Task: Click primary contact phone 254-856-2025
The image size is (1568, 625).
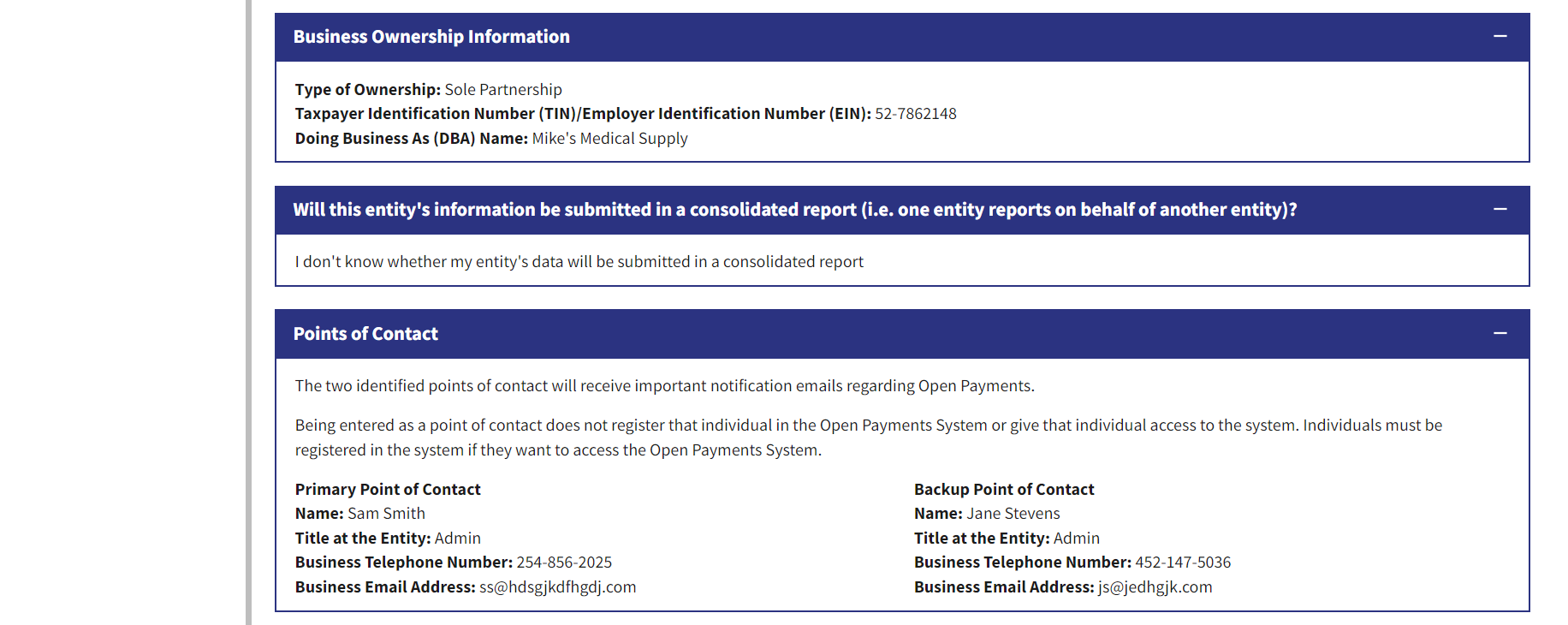Action: [564, 562]
